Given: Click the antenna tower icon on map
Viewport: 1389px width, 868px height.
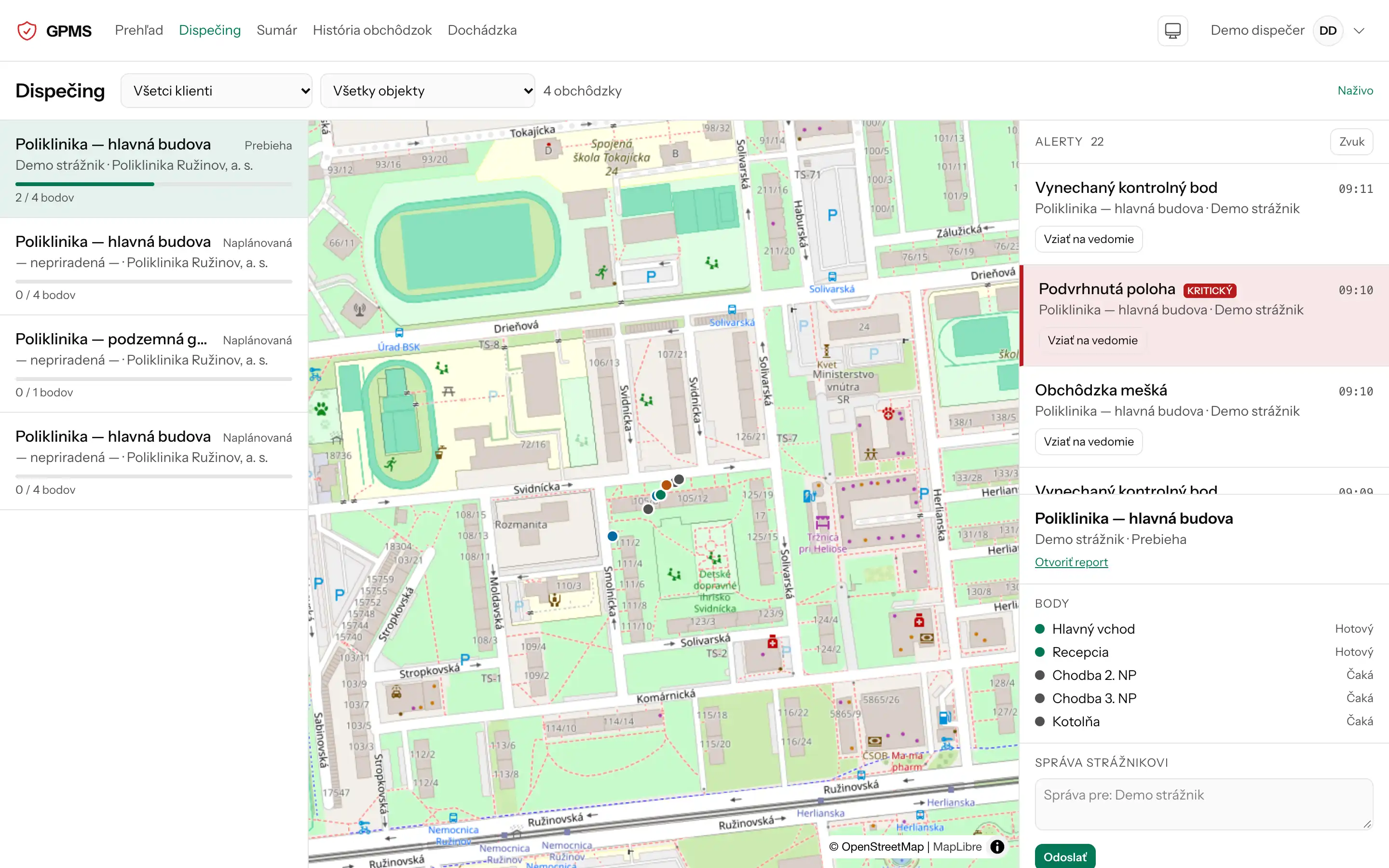Looking at the screenshot, I should [360, 310].
